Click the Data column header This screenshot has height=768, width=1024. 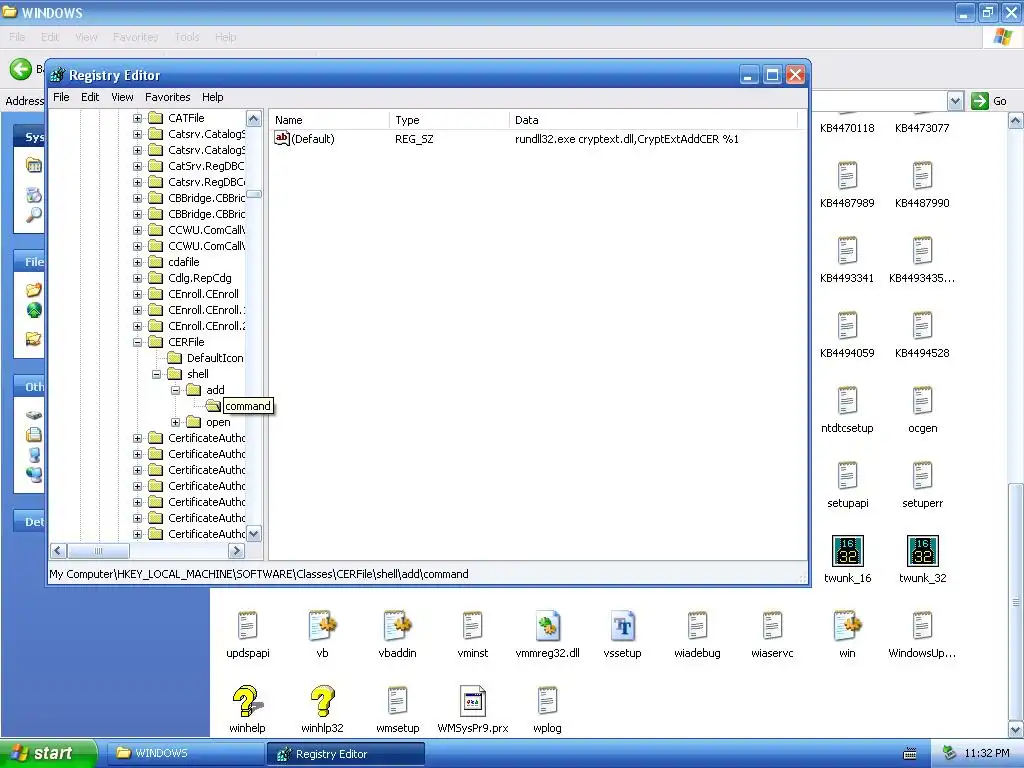653,120
